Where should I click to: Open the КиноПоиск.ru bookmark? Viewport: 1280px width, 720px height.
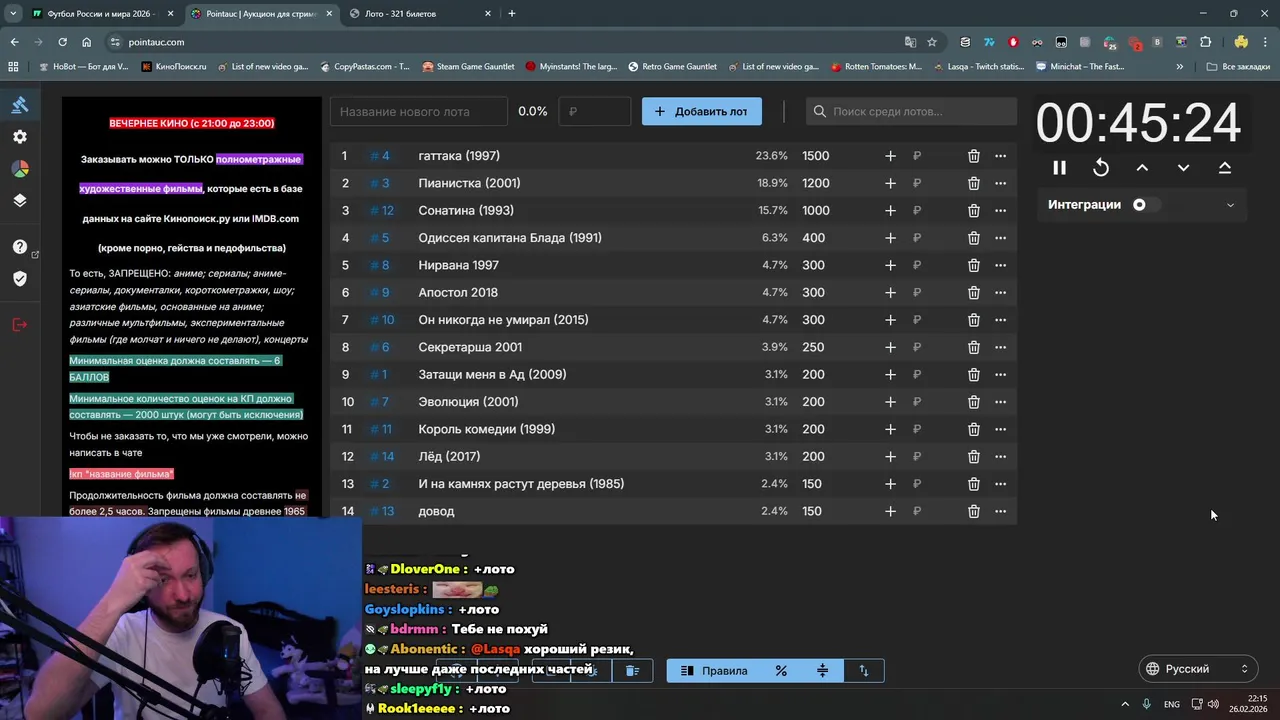[x=174, y=67]
